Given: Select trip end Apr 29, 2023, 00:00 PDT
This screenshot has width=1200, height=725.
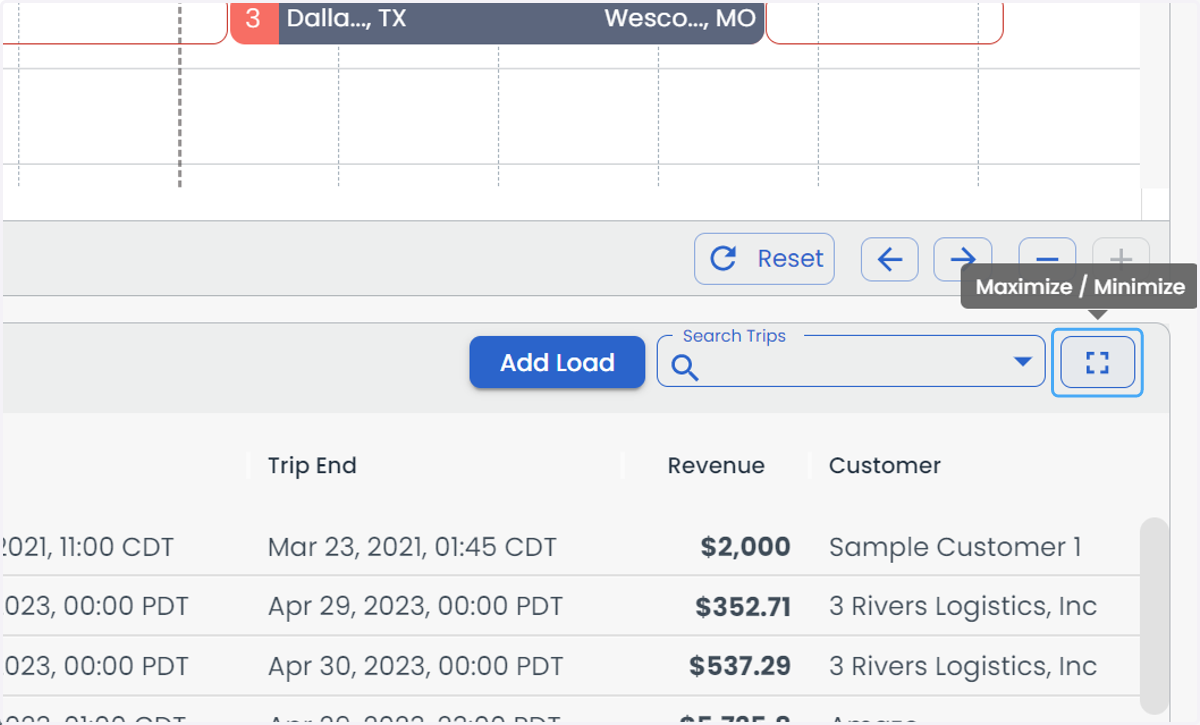Looking at the screenshot, I should click(x=415, y=606).
